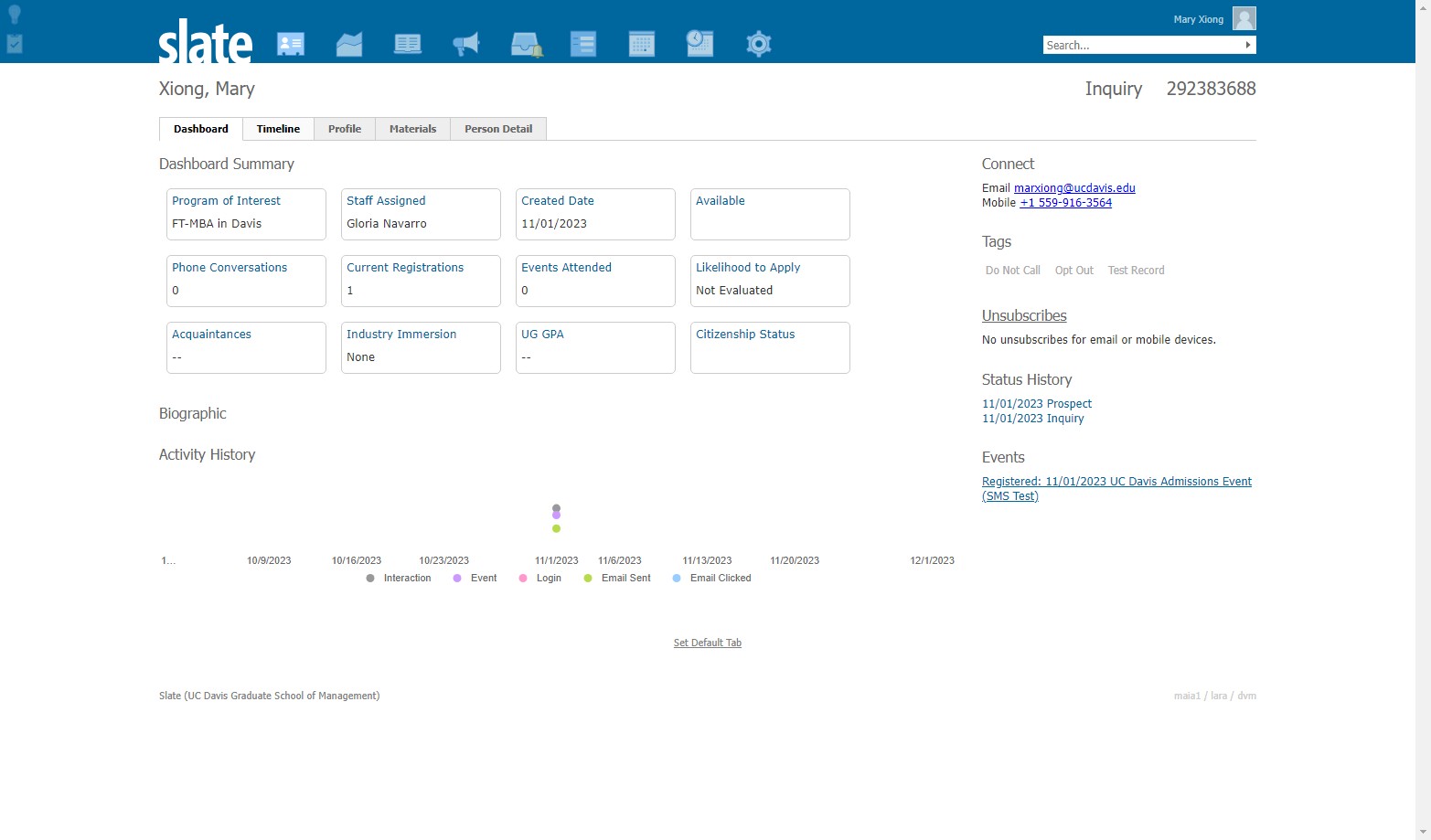Open the Unsubscribes heading link
1431x840 pixels.
(x=1024, y=315)
